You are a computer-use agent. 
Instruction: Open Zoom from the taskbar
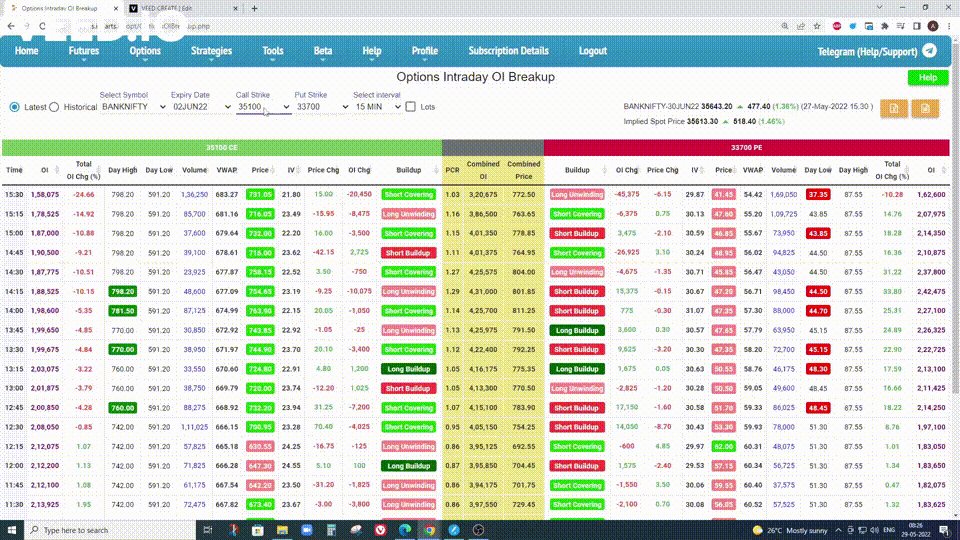pos(307,530)
